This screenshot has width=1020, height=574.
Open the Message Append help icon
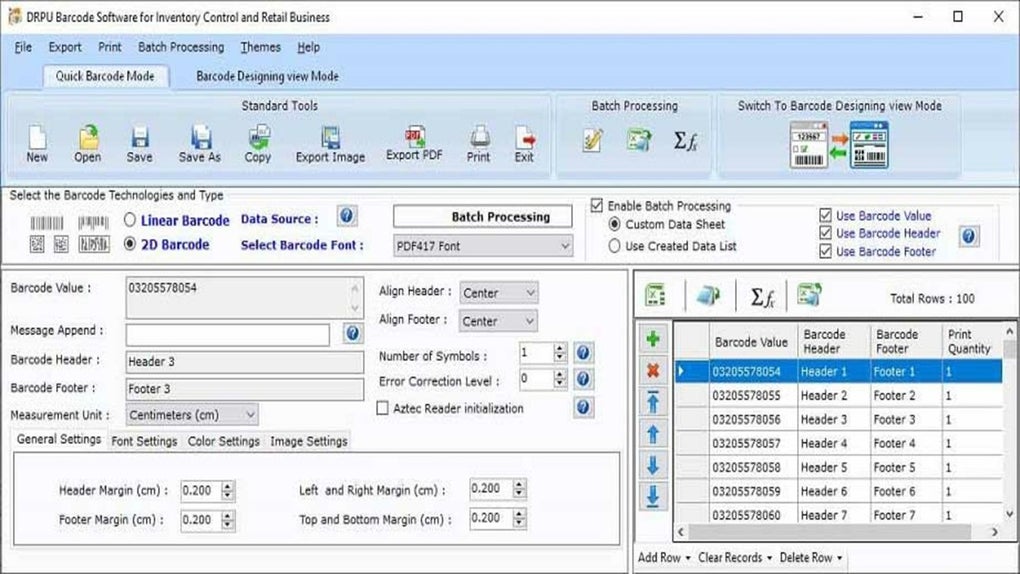[352, 333]
